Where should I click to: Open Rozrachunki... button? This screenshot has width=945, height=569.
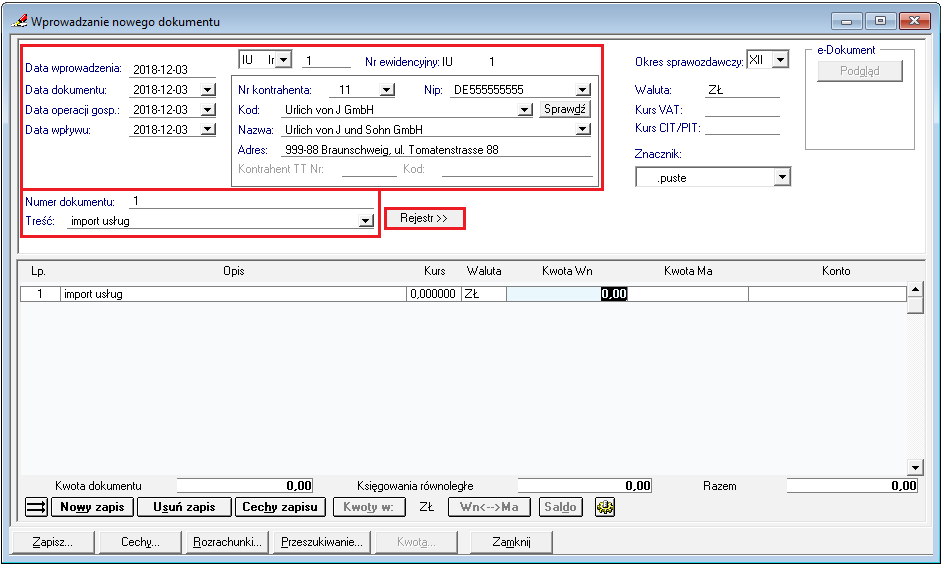(228, 542)
